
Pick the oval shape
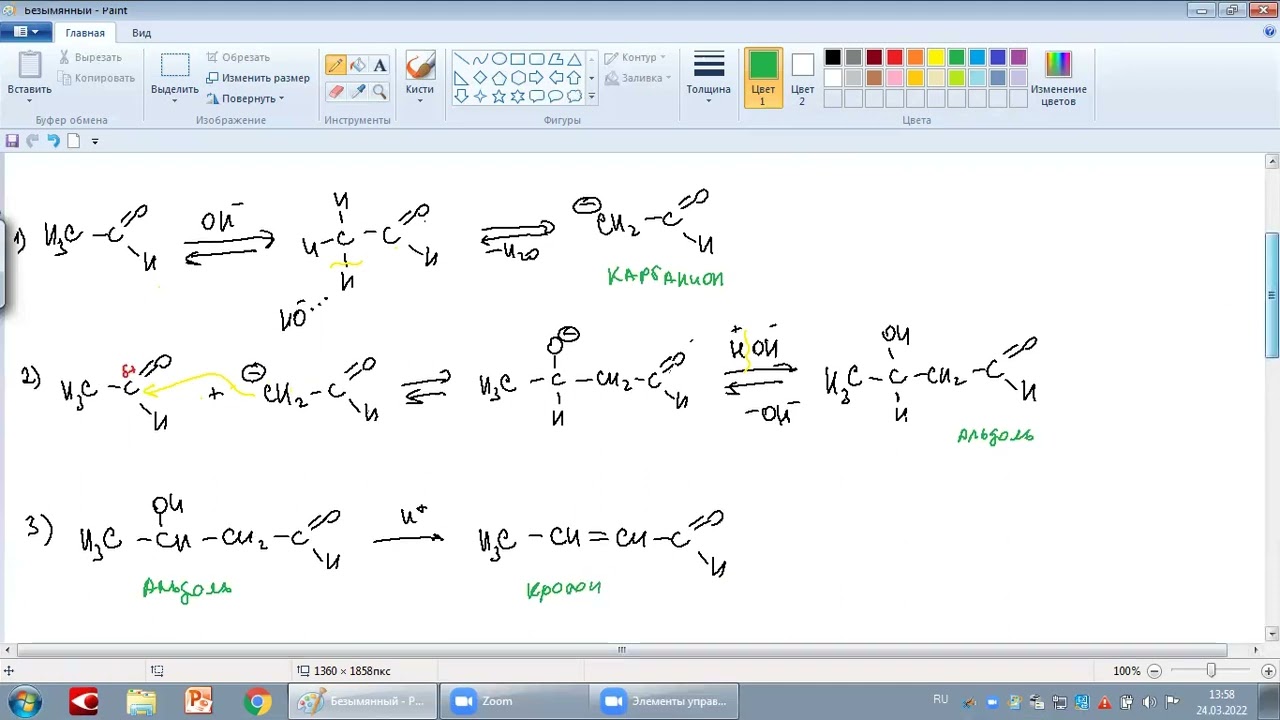coord(499,59)
